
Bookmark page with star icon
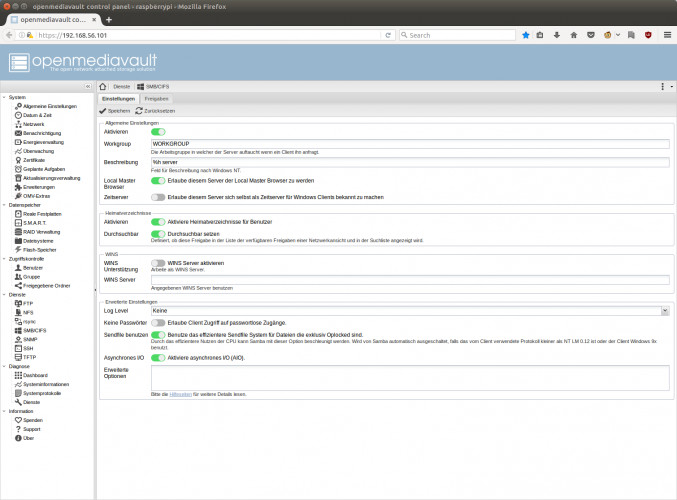525,35
